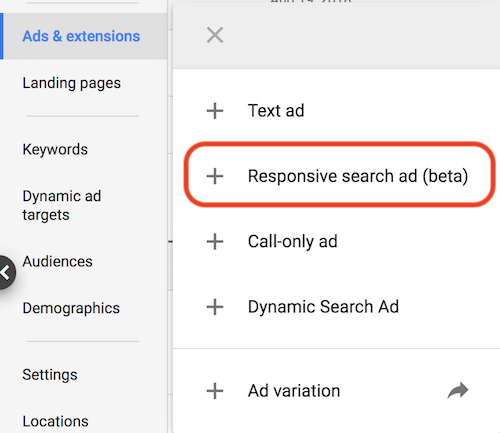Viewport: 500px width, 433px height.
Task: Click the plus icon beside Dynamic Search Ad
Action: tap(215, 307)
